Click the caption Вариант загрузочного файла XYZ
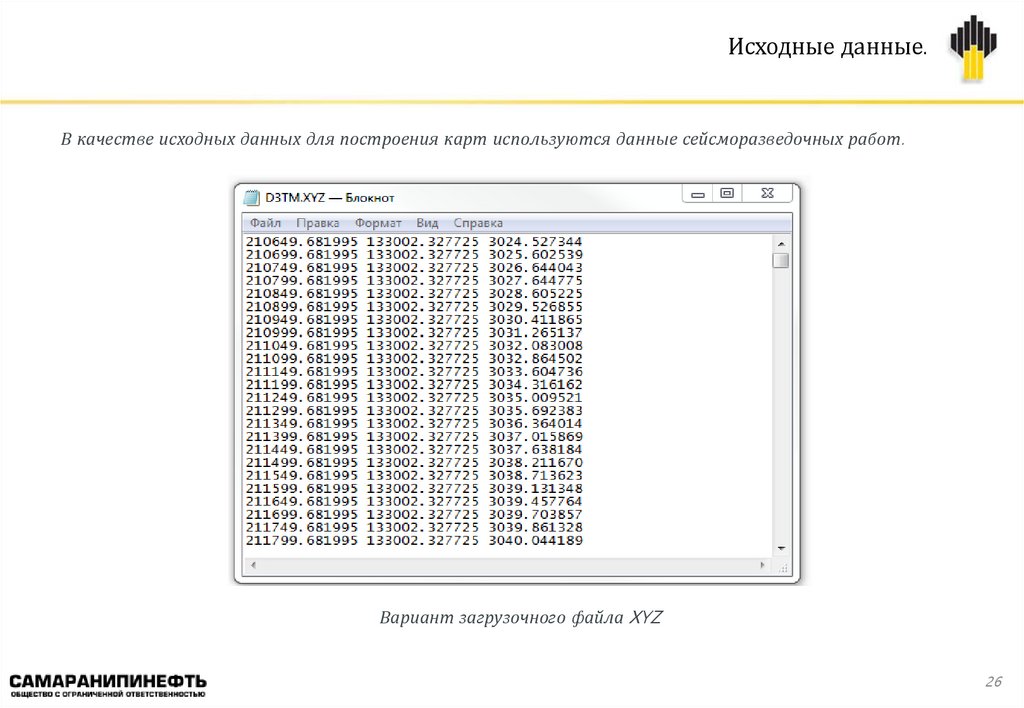Viewport: 1024px width, 708px height. [x=520, y=617]
